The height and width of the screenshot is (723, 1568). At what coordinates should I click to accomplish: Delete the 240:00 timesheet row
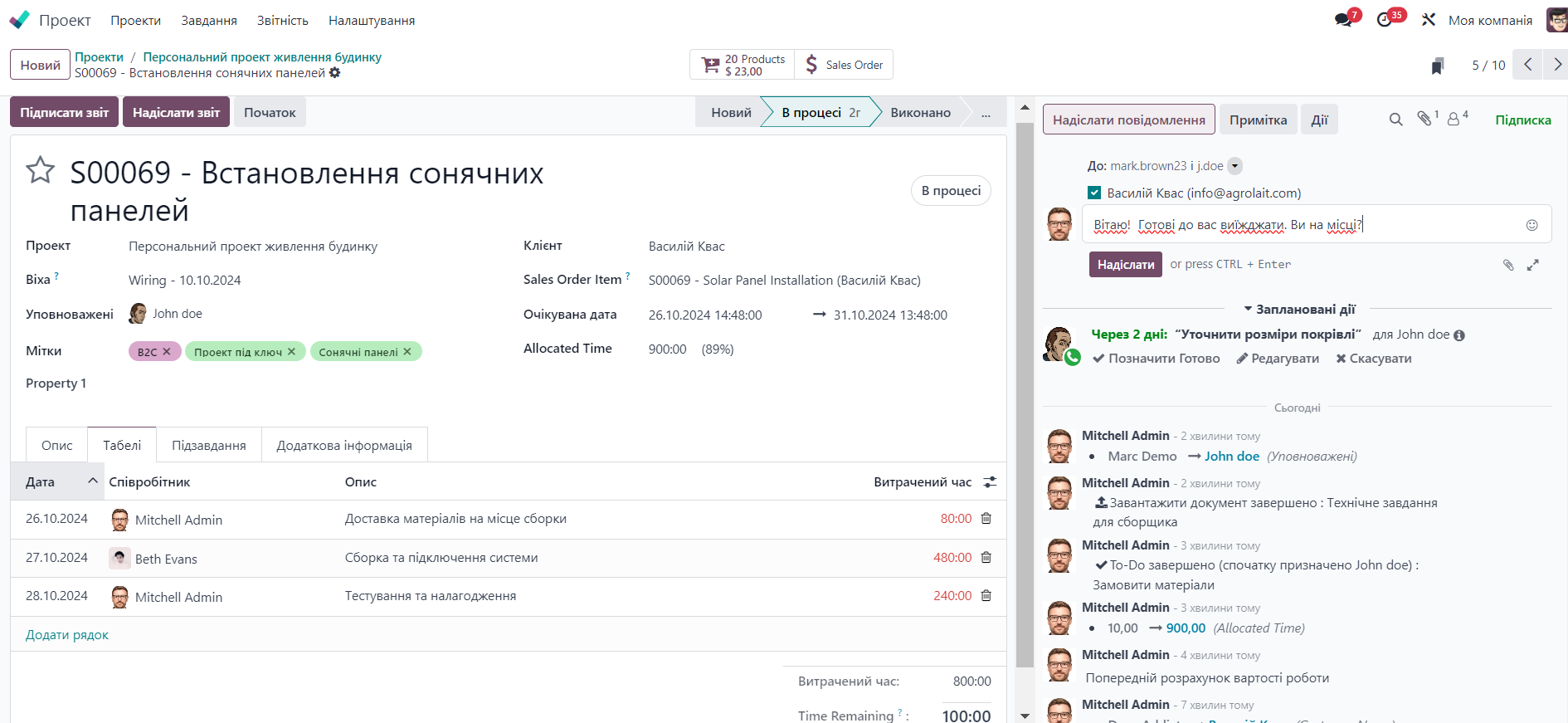pos(986,596)
